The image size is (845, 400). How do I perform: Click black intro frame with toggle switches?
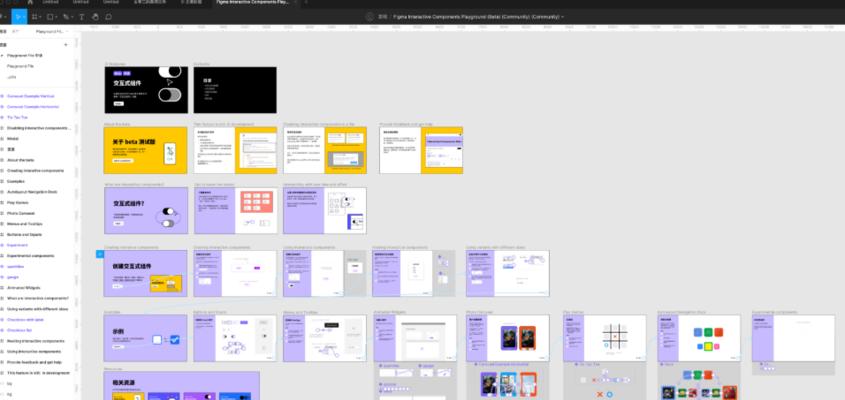click(x=146, y=90)
